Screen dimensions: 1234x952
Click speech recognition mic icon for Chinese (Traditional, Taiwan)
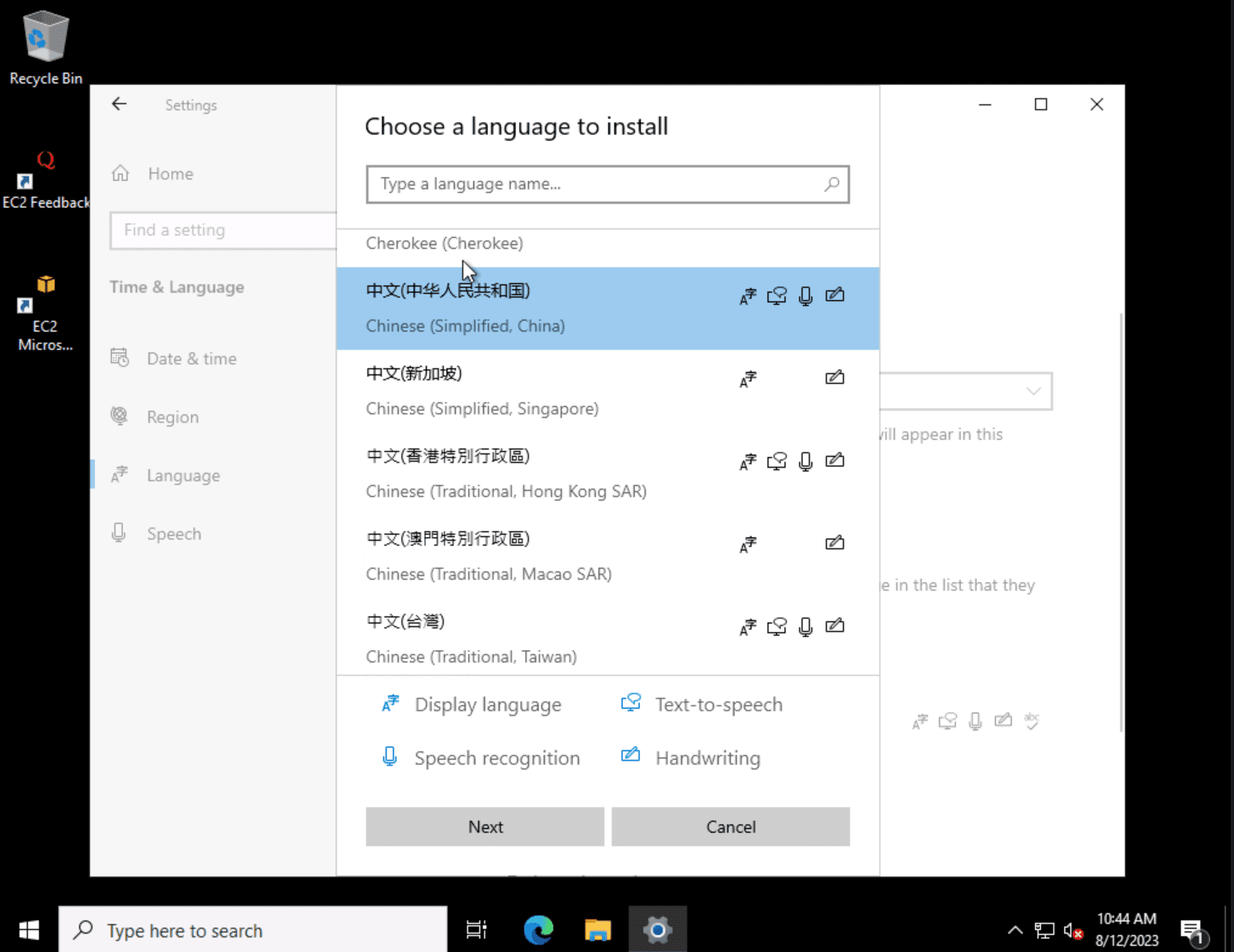[x=805, y=626]
